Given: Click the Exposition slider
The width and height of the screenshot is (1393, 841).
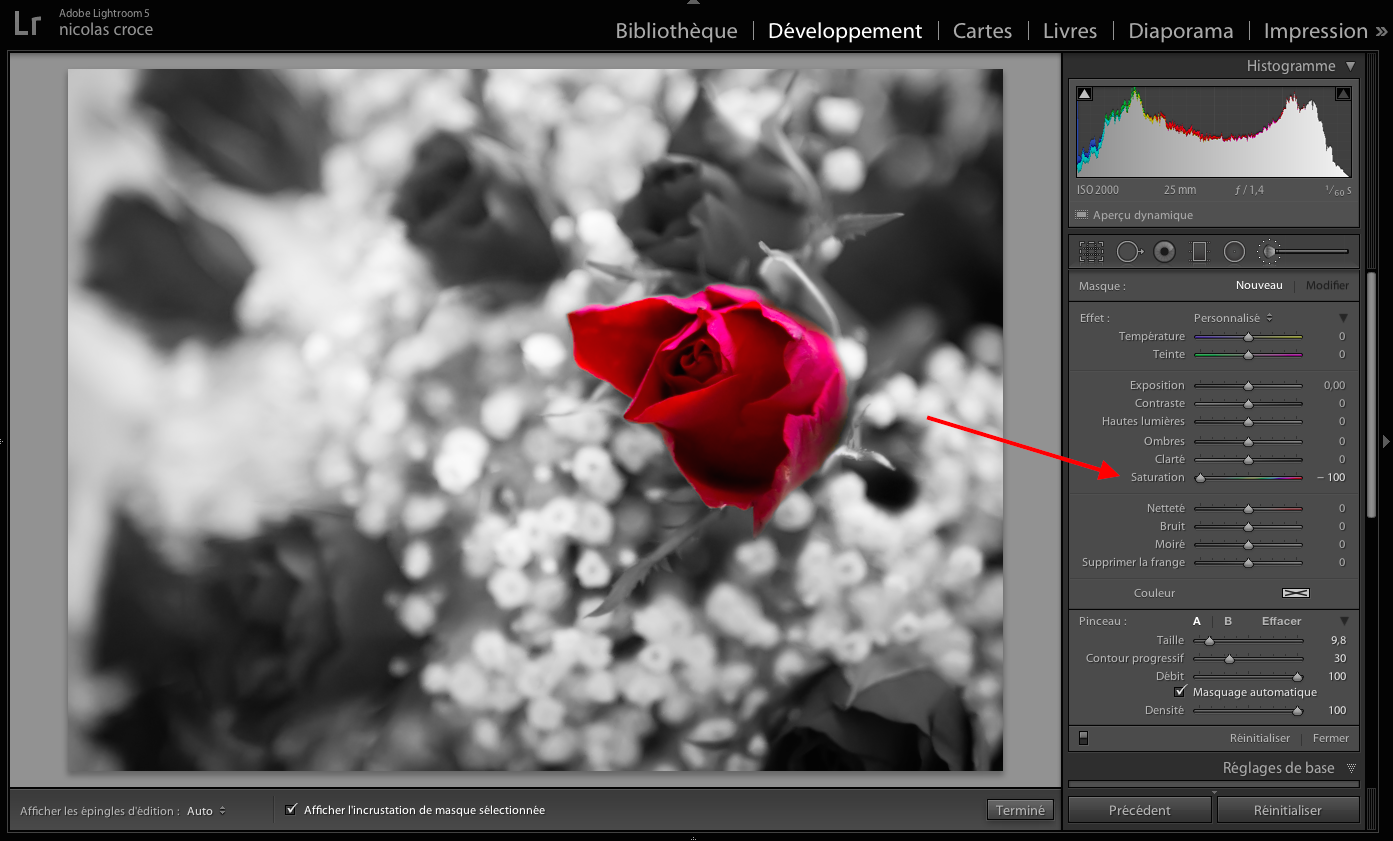Looking at the screenshot, I should [1249, 385].
